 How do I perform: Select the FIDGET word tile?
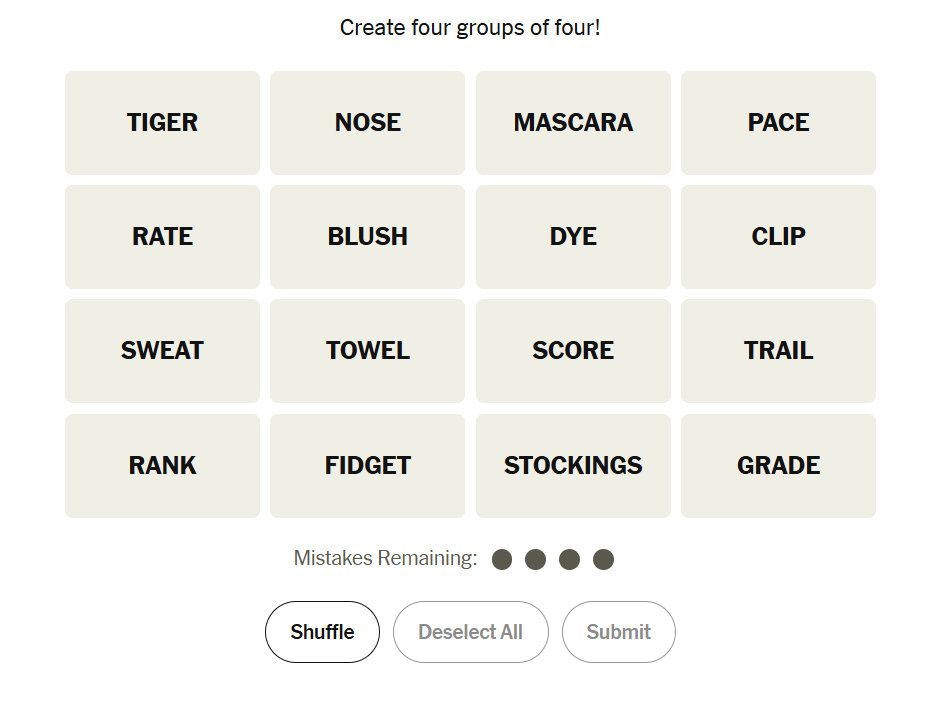click(x=367, y=466)
